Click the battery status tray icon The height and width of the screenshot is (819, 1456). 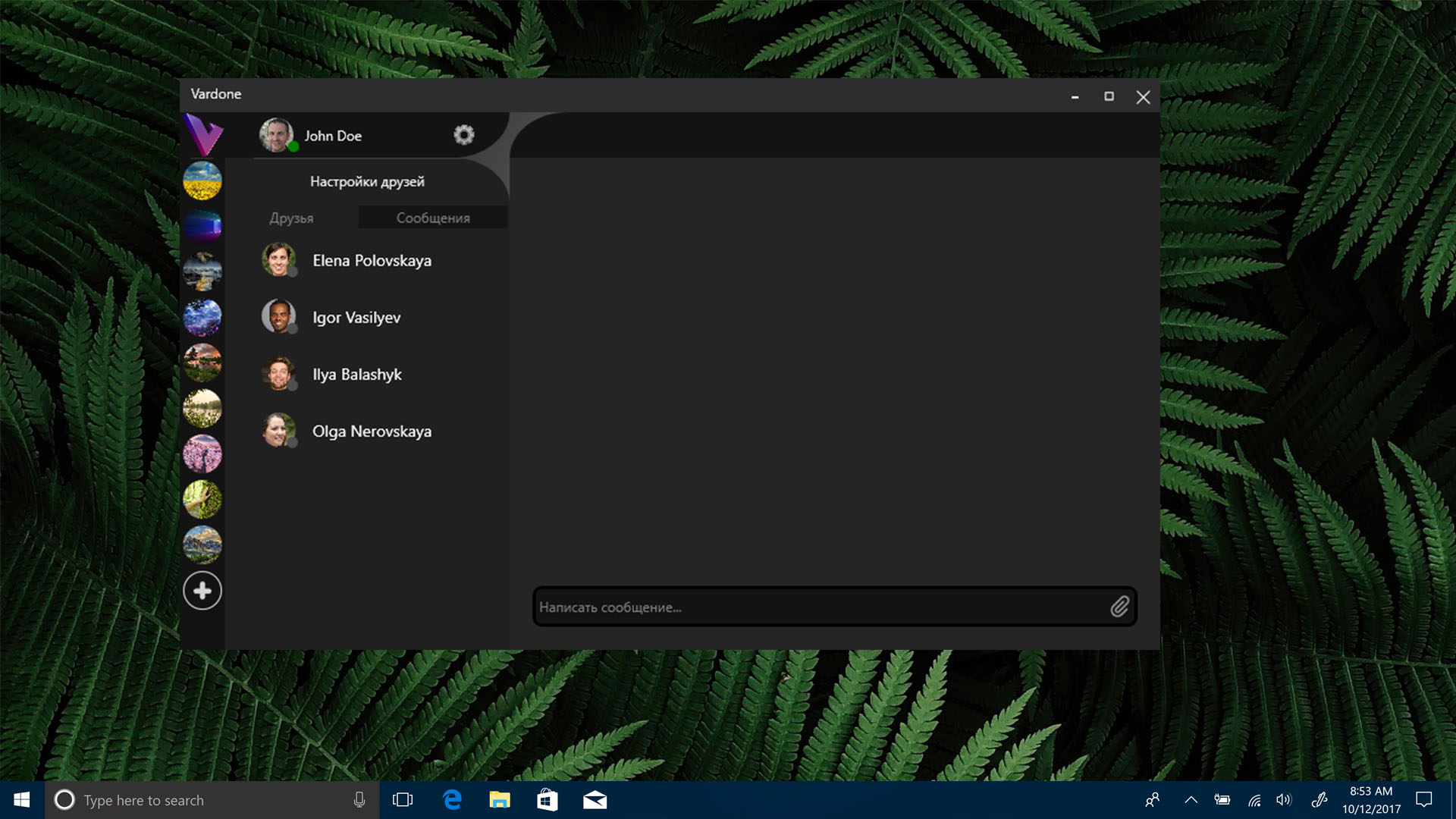click(1222, 800)
